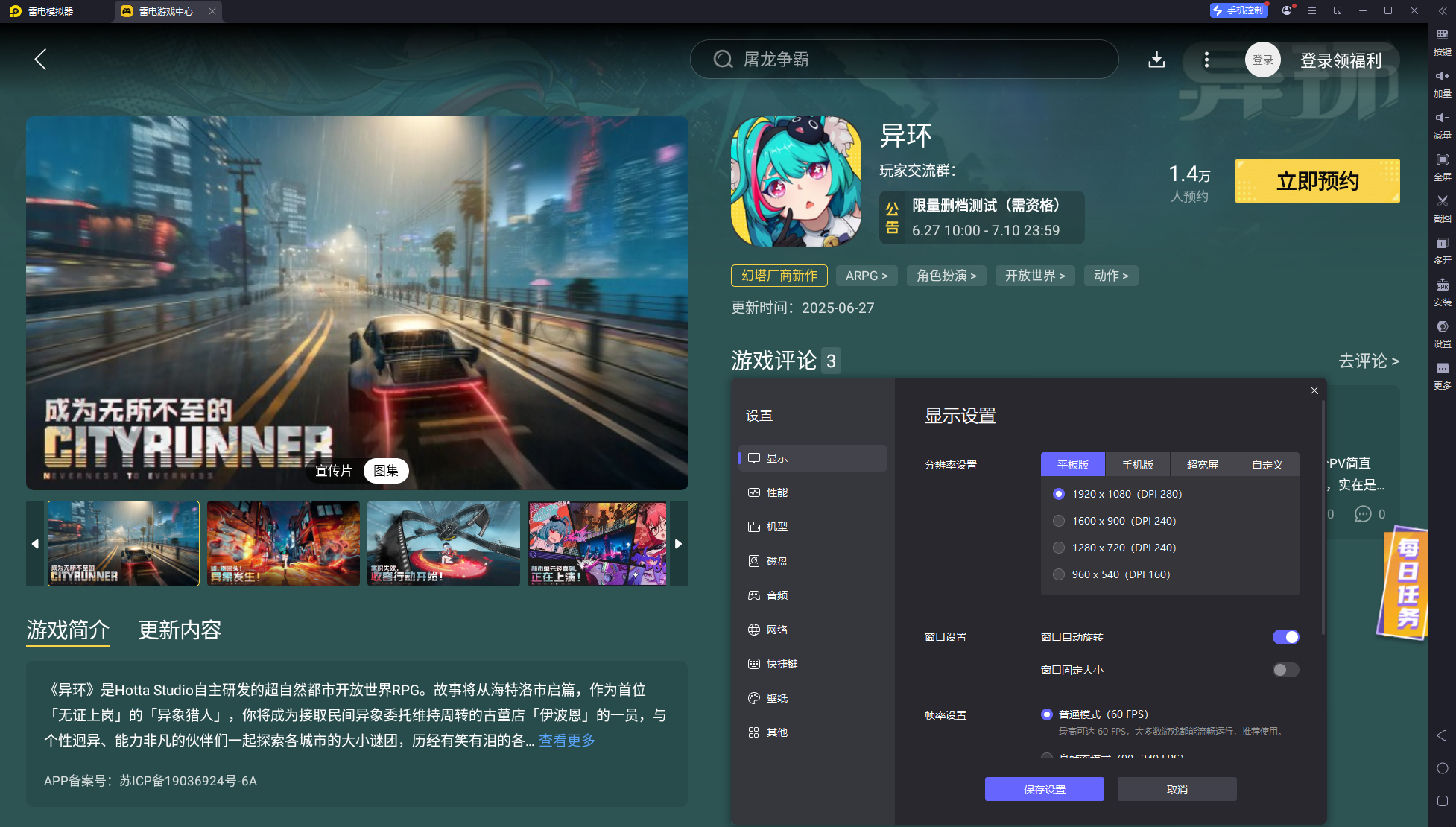Switch to the phone resolution tab
The height and width of the screenshot is (827, 1456).
(1137, 464)
